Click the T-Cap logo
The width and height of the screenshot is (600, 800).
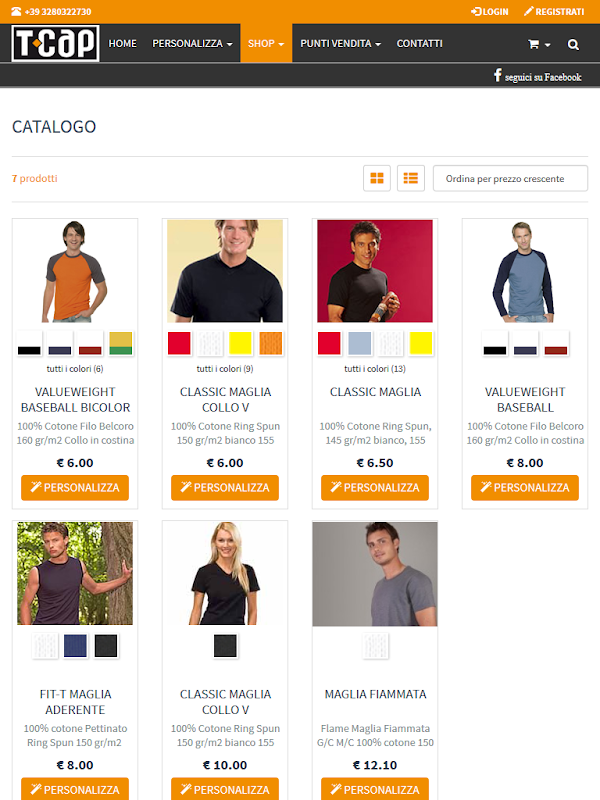click(55, 43)
